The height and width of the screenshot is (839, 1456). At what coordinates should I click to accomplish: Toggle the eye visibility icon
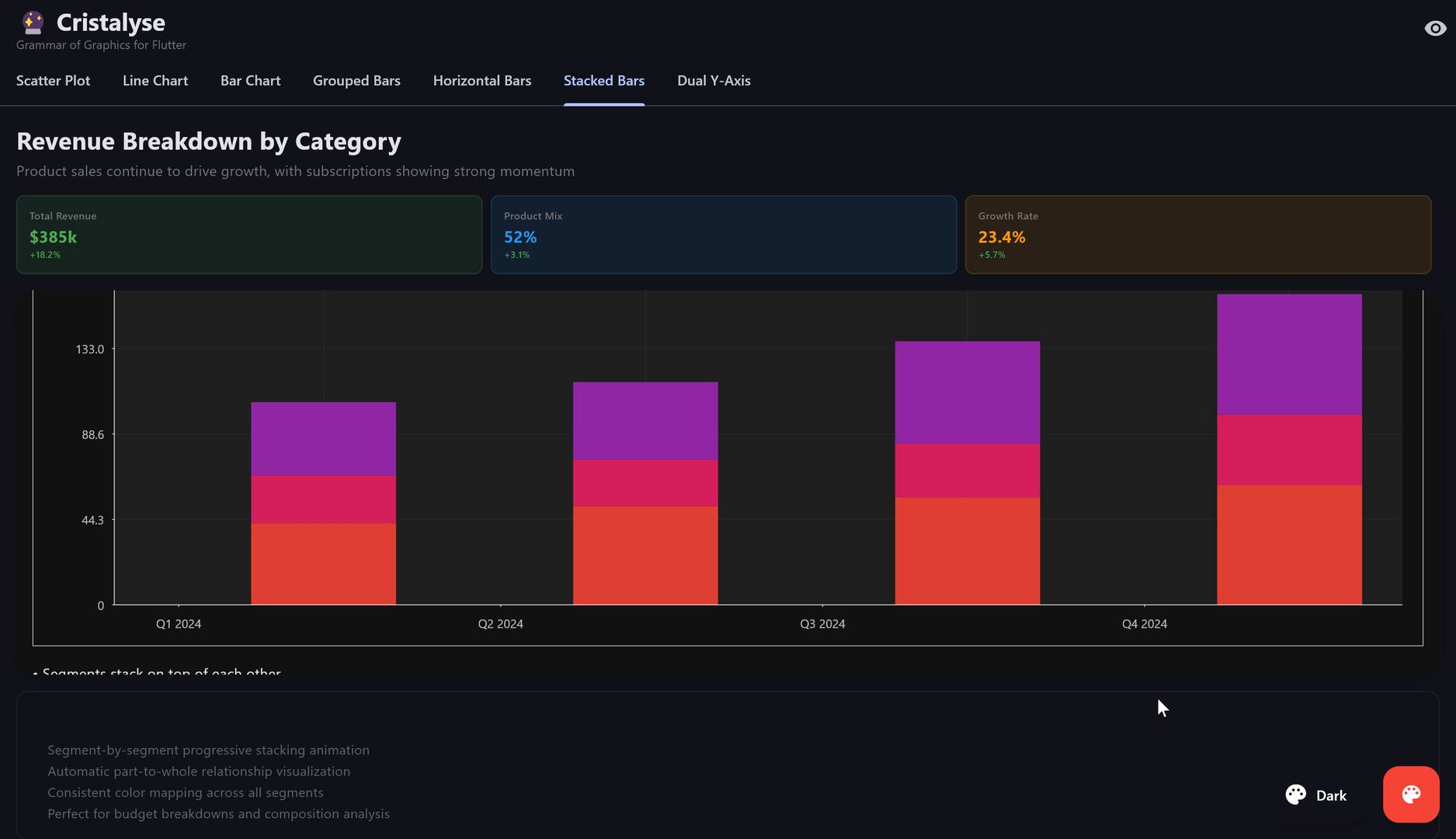tap(1434, 29)
